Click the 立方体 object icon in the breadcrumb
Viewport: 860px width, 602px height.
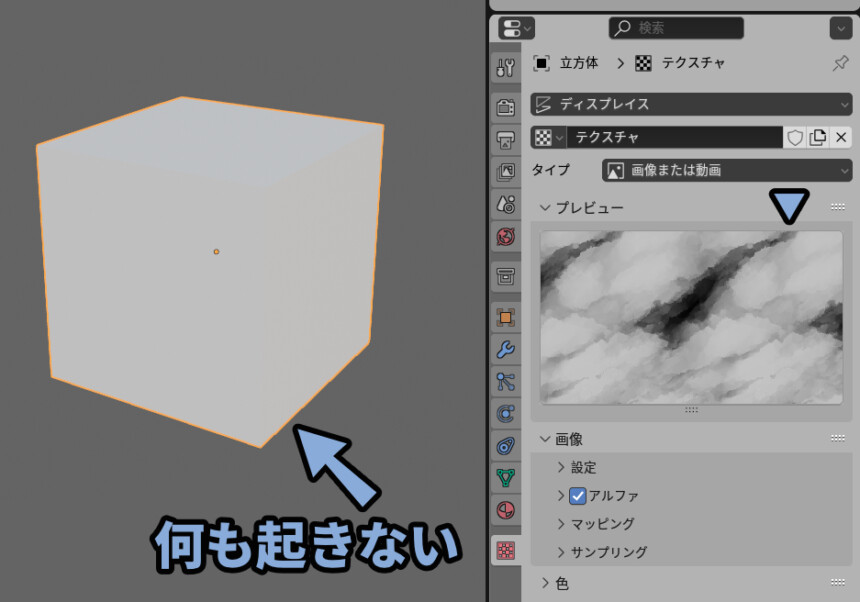(x=541, y=63)
